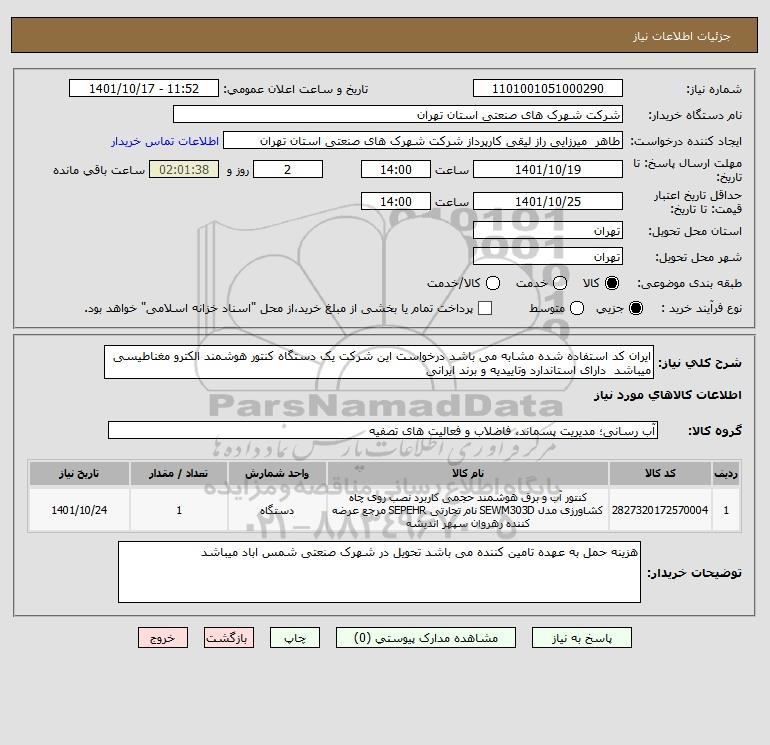Select the متوسط purchase type radio
770x745 pixels.
(x=577, y=308)
